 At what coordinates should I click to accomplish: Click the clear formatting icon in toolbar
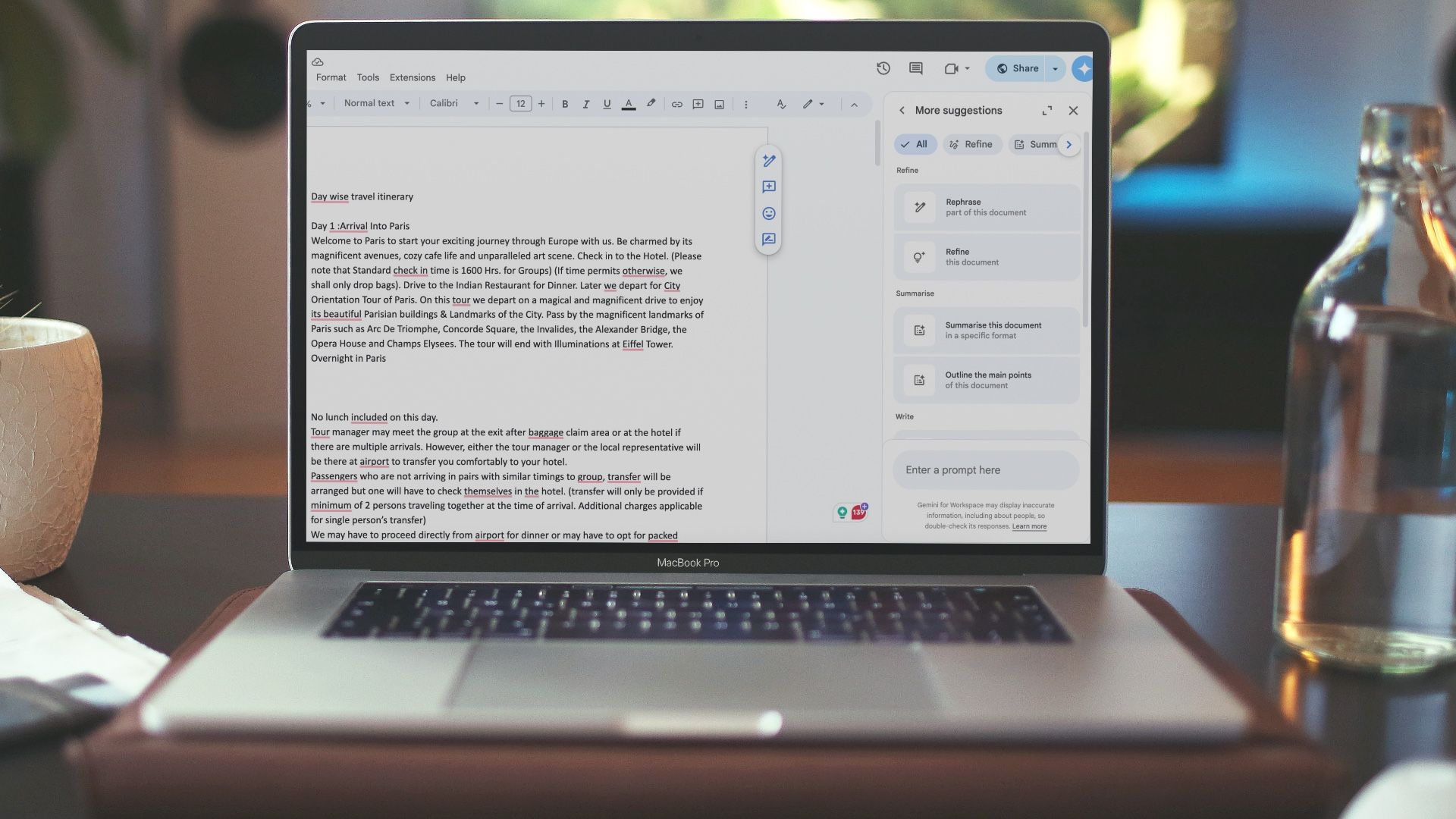780,105
